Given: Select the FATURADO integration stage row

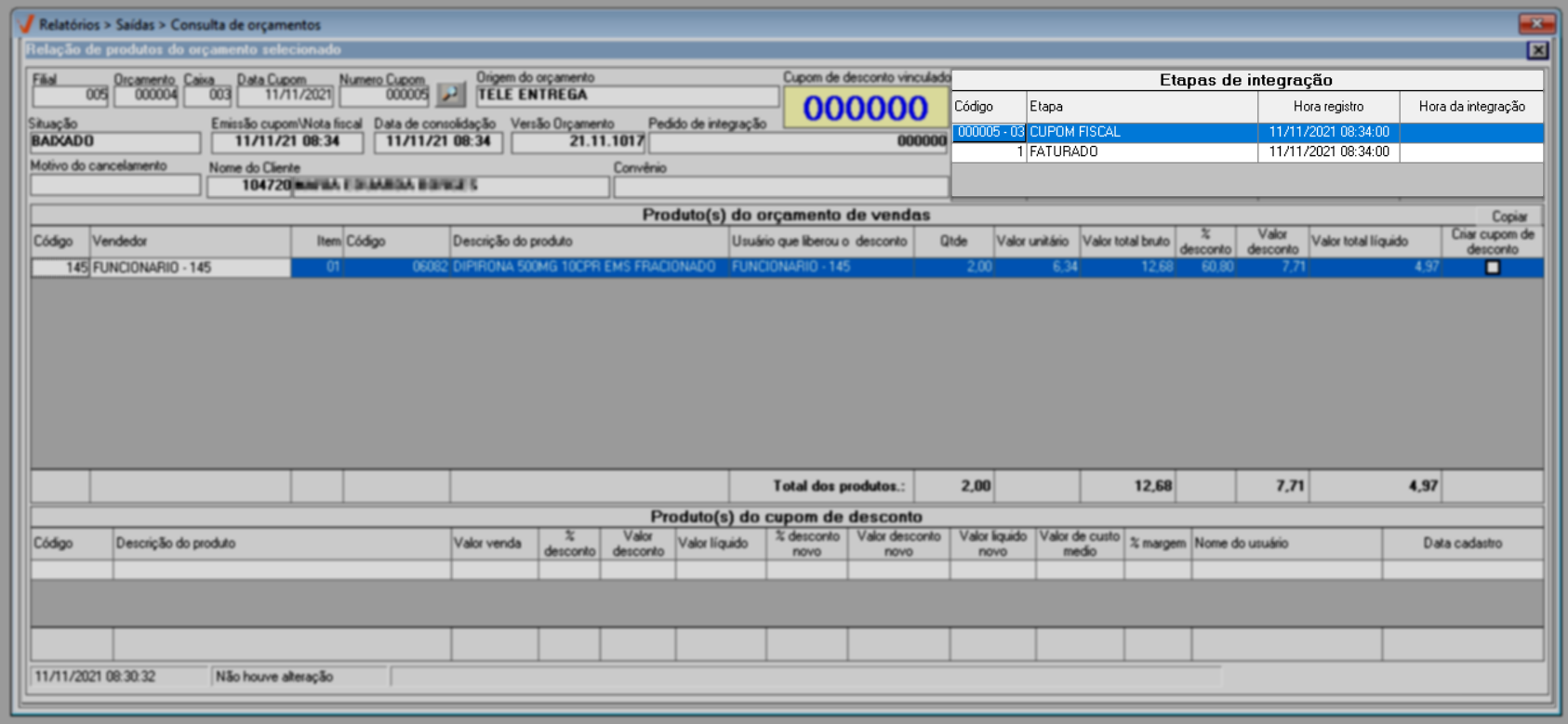Looking at the screenshot, I should [1141, 152].
